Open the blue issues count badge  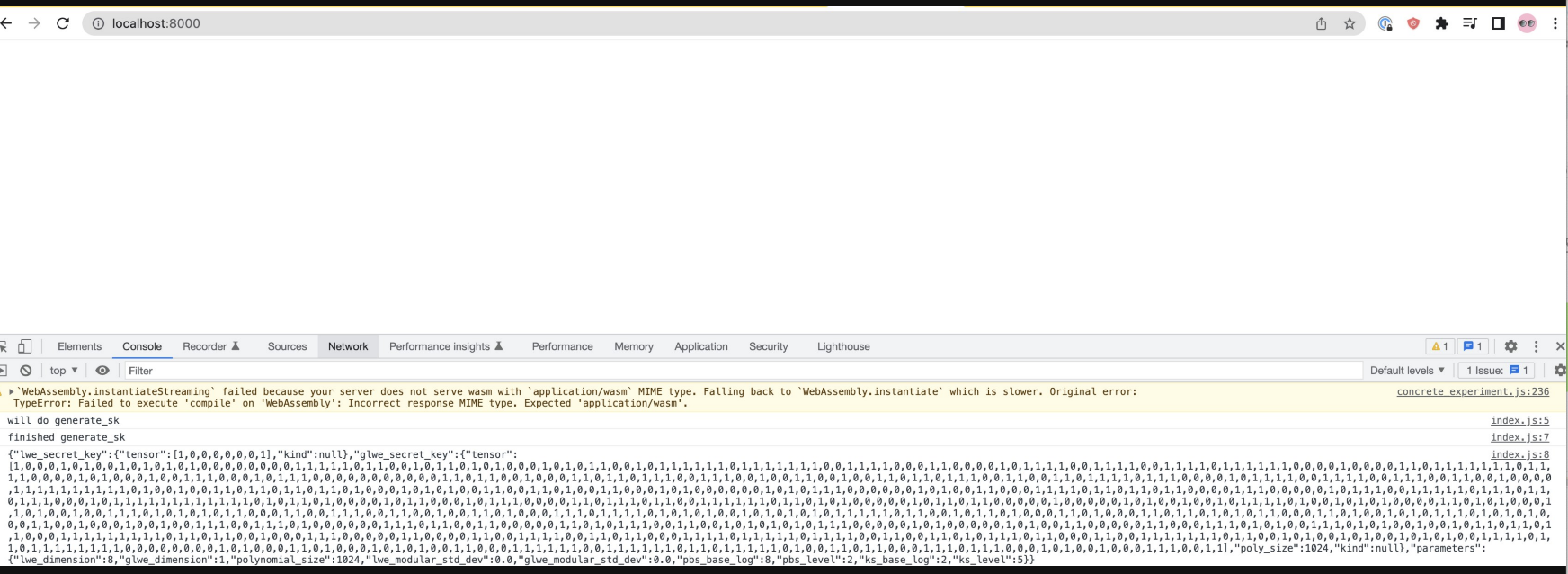tap(1472, 346)
